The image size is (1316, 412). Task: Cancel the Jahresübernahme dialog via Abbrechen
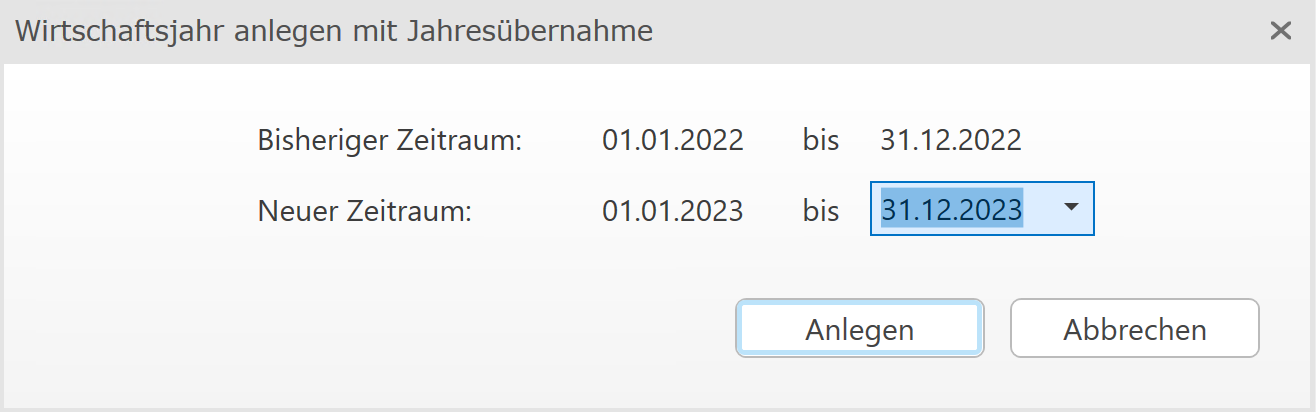[x=1134, y=329]
